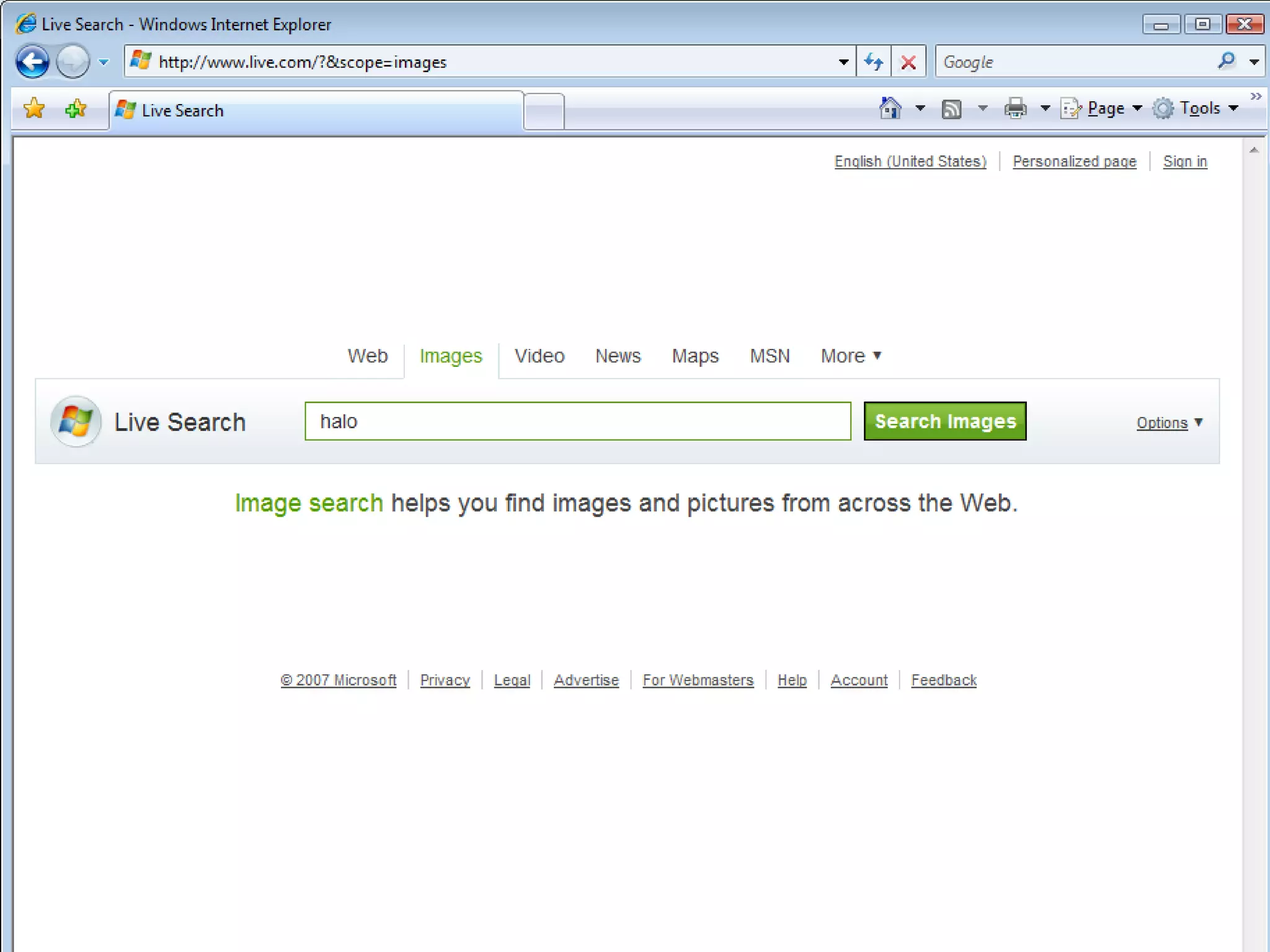Open the Legal footer link
The image size is (1270, 952).
[512, 680]
